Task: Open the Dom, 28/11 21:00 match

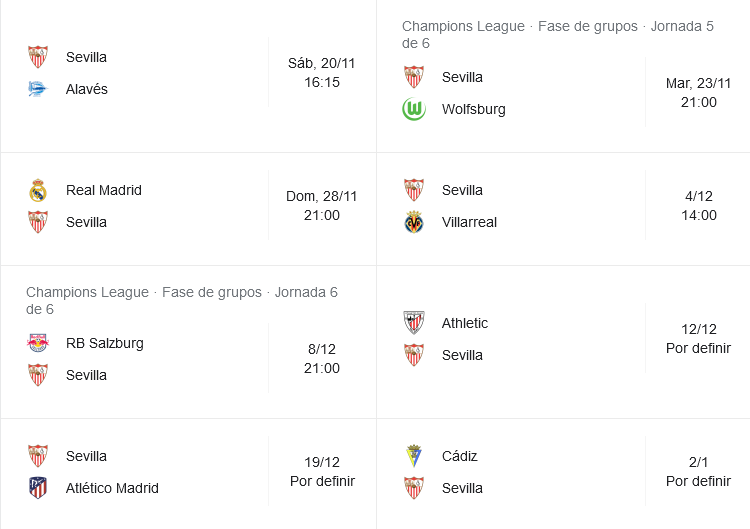Action: (322, 206)
